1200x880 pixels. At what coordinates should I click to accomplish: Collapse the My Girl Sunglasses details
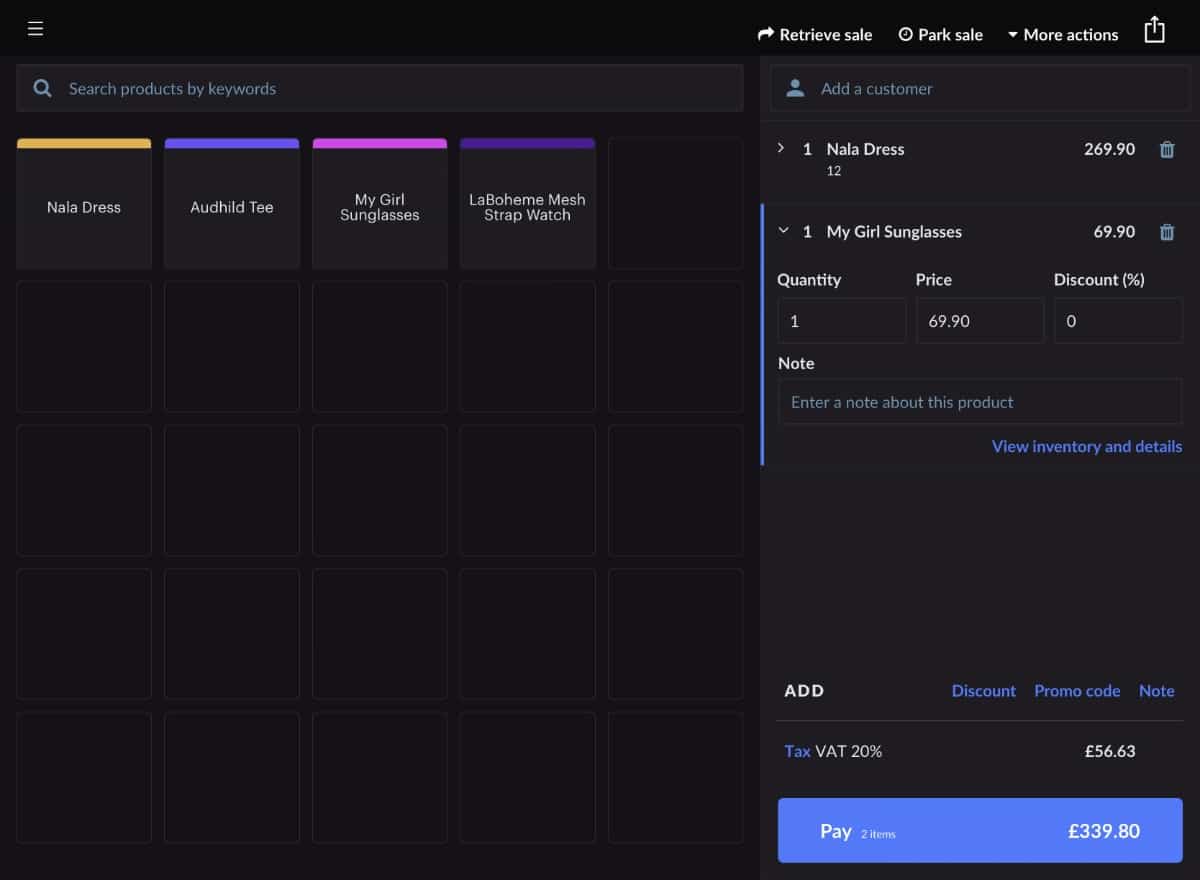(783, 231)
